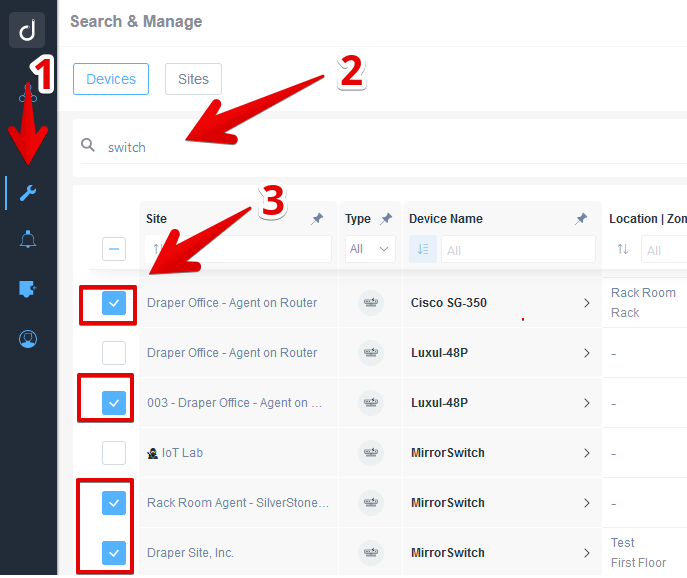Open the user account sidebar icon

tap(28, 339)
